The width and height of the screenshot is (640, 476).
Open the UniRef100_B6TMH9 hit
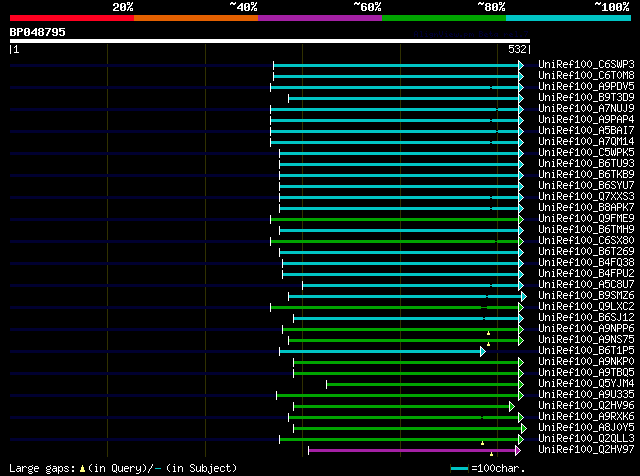tap(586, 230)
